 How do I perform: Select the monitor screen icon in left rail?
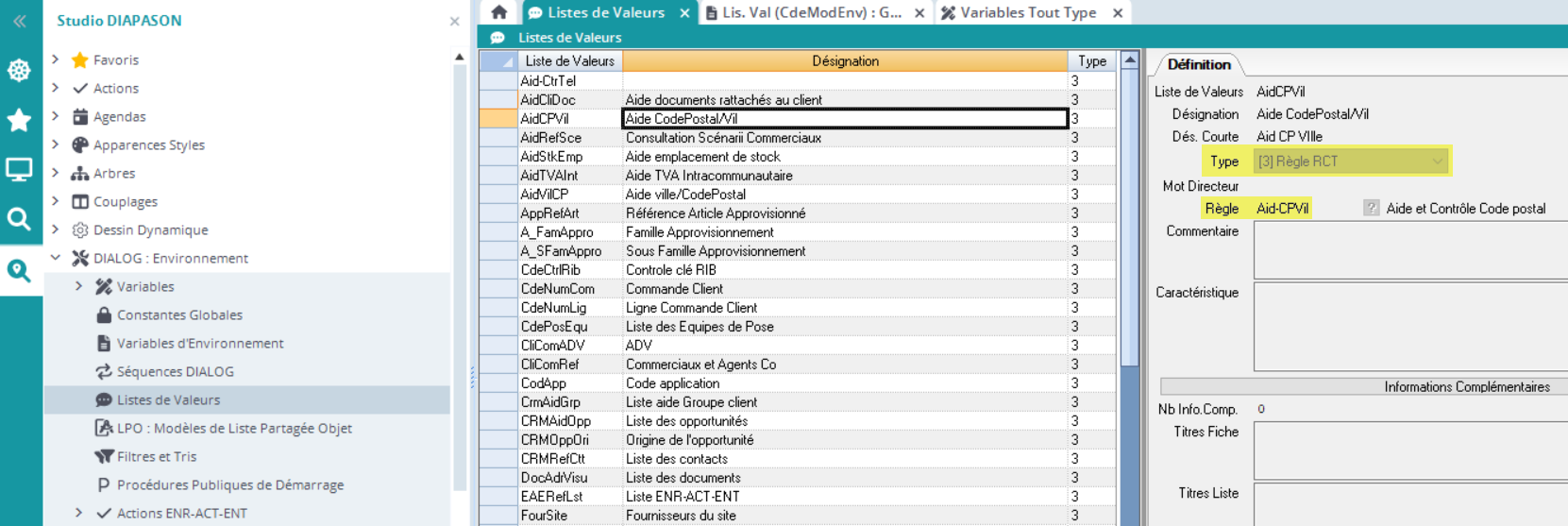point(19,170)
